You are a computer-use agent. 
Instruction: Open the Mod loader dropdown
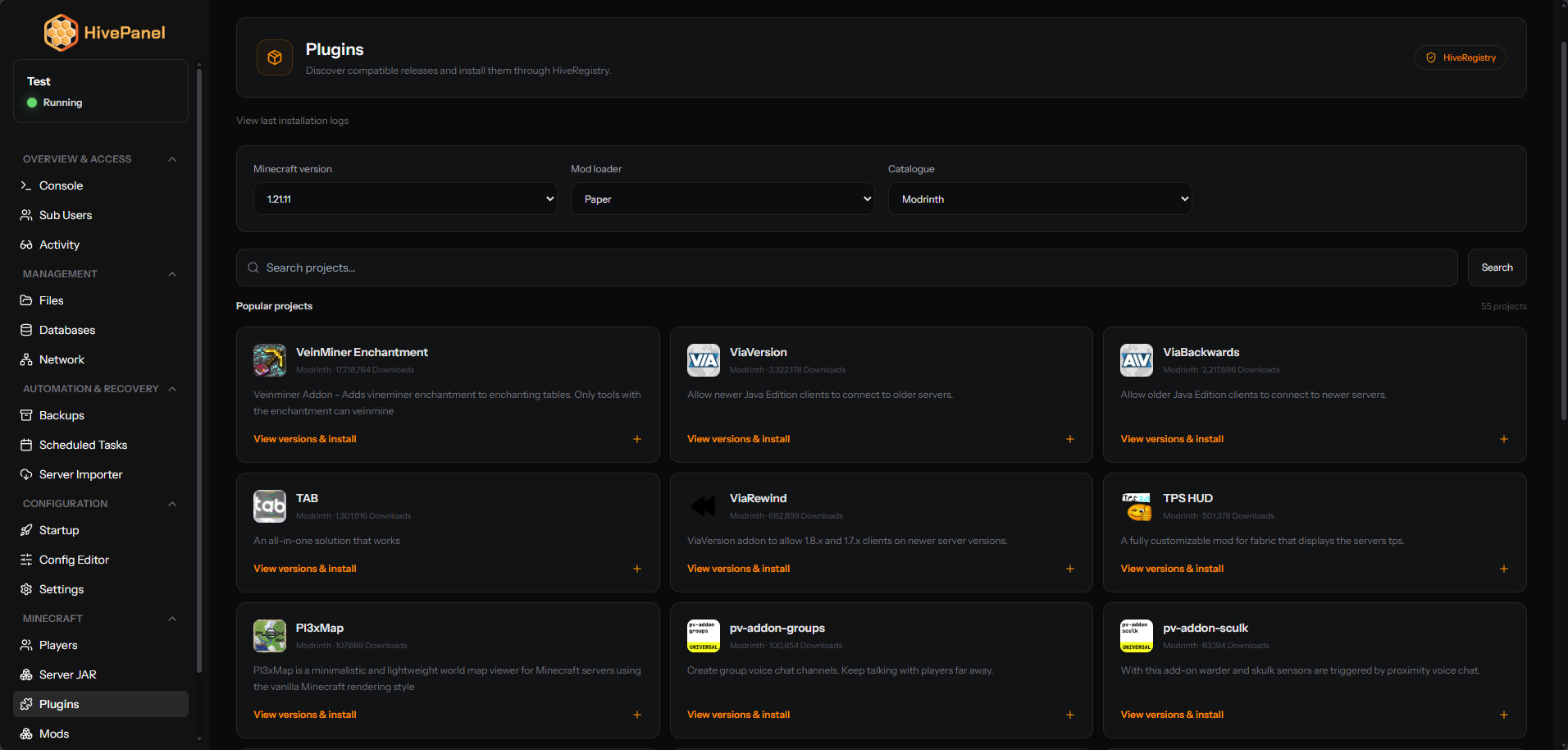click(722, 199)
